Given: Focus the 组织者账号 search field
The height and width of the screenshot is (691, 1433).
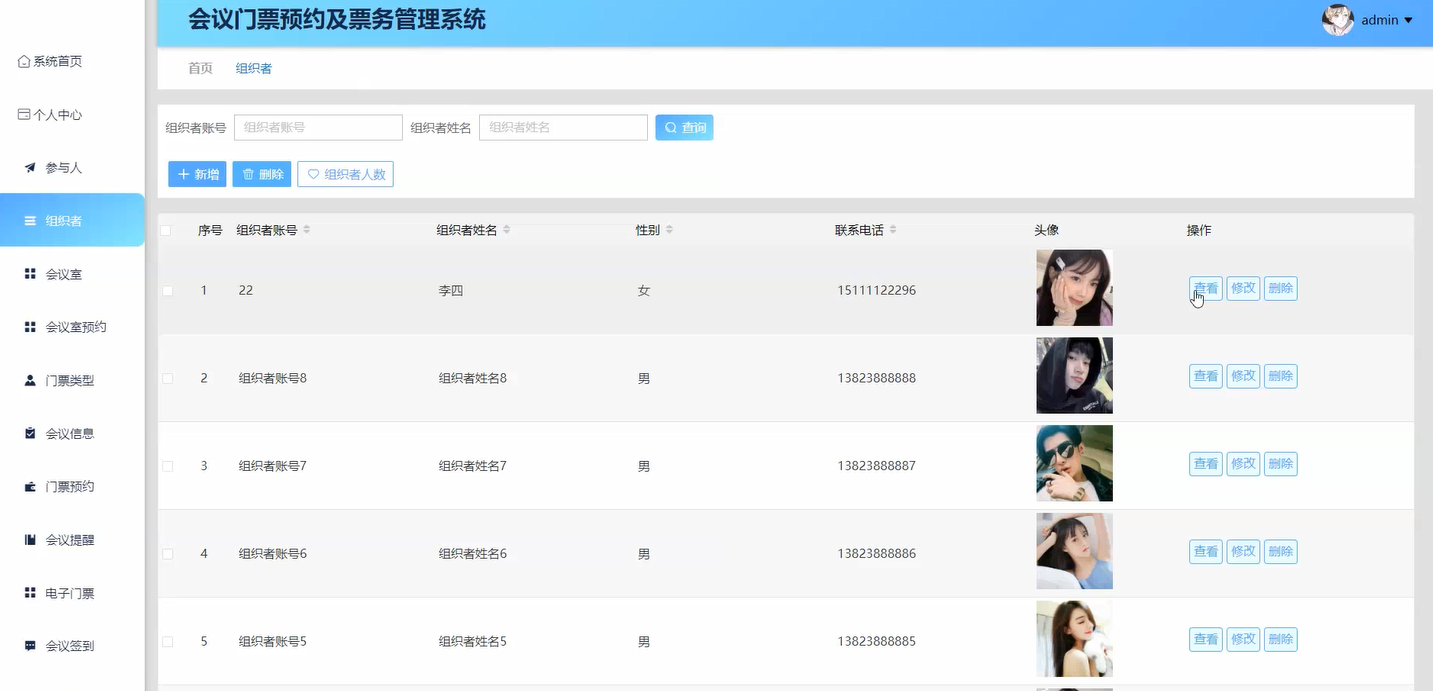Looking at the screenshot, I should tap(318, 128).
